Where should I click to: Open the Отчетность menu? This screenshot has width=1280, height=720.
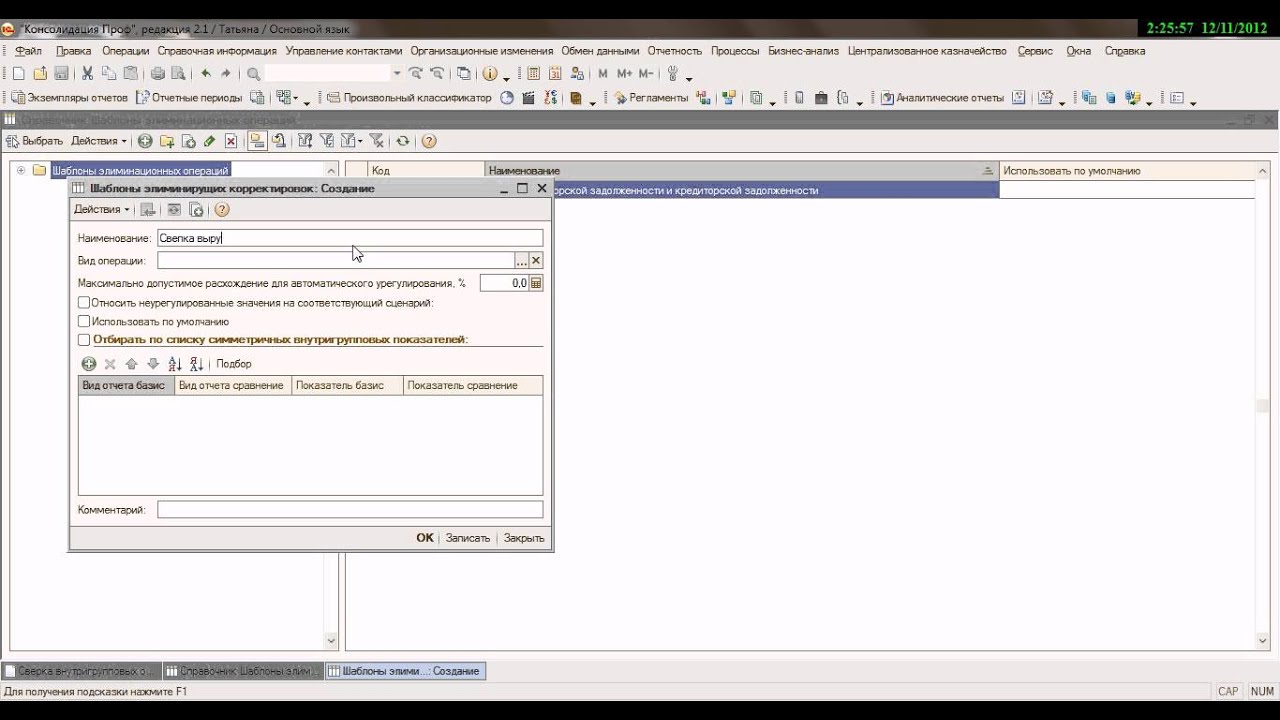675,51
